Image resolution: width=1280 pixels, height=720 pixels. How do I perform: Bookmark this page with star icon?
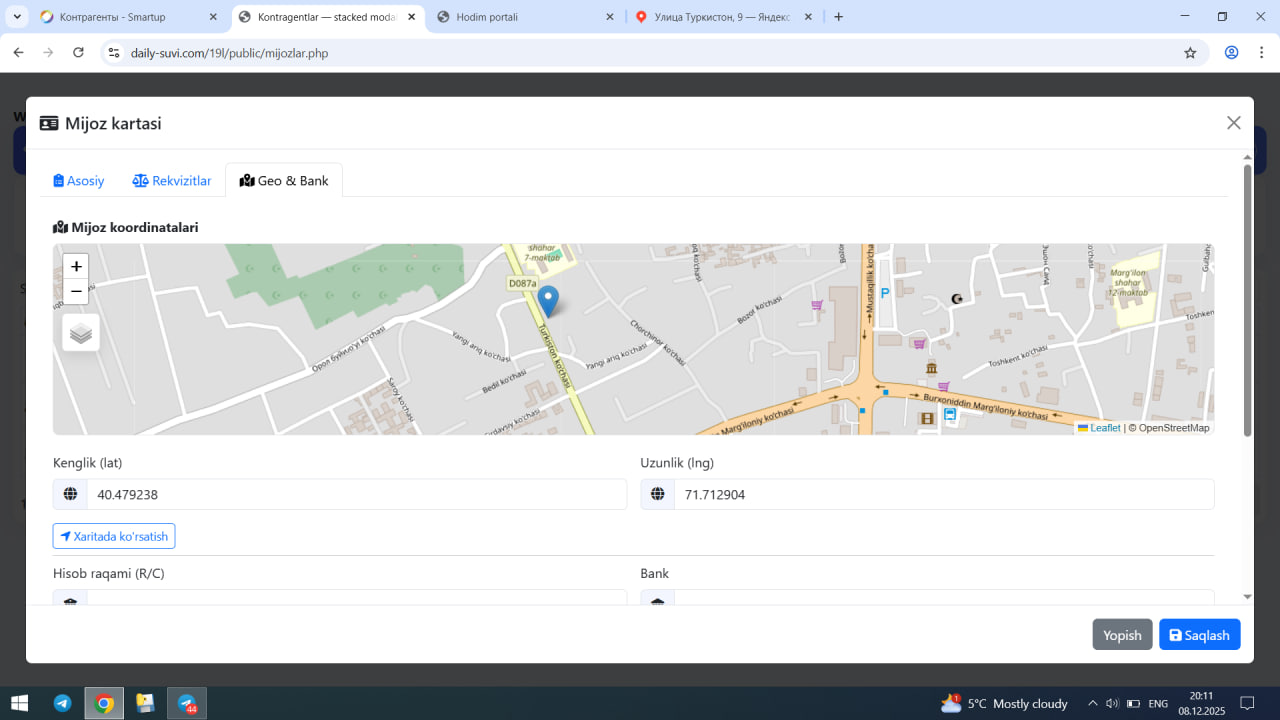pos(1190,53)
